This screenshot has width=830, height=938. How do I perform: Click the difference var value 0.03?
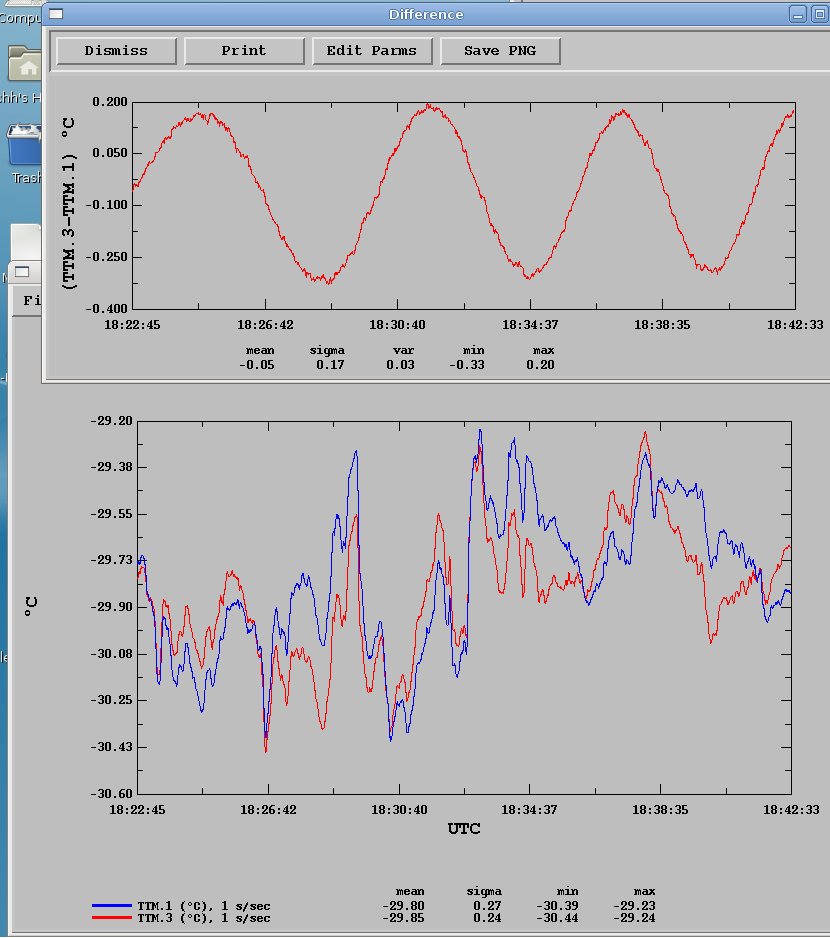(400, 365)
